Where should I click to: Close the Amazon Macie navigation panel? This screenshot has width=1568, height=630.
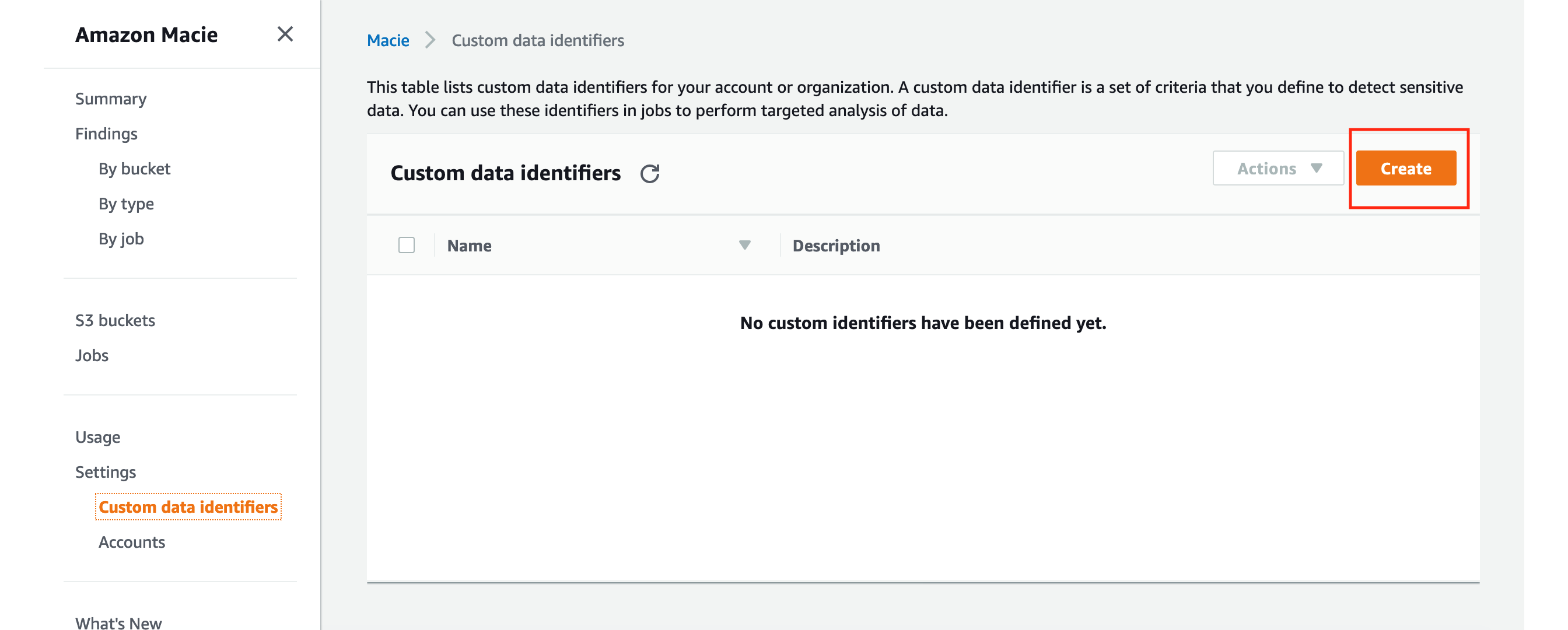[x=285, y=34]
